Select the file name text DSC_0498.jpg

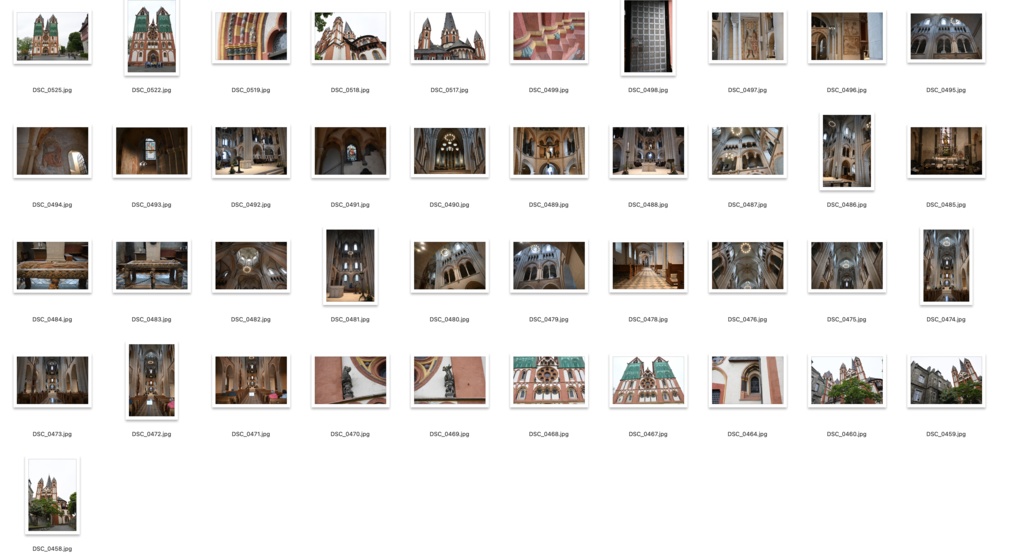(648, 90)
